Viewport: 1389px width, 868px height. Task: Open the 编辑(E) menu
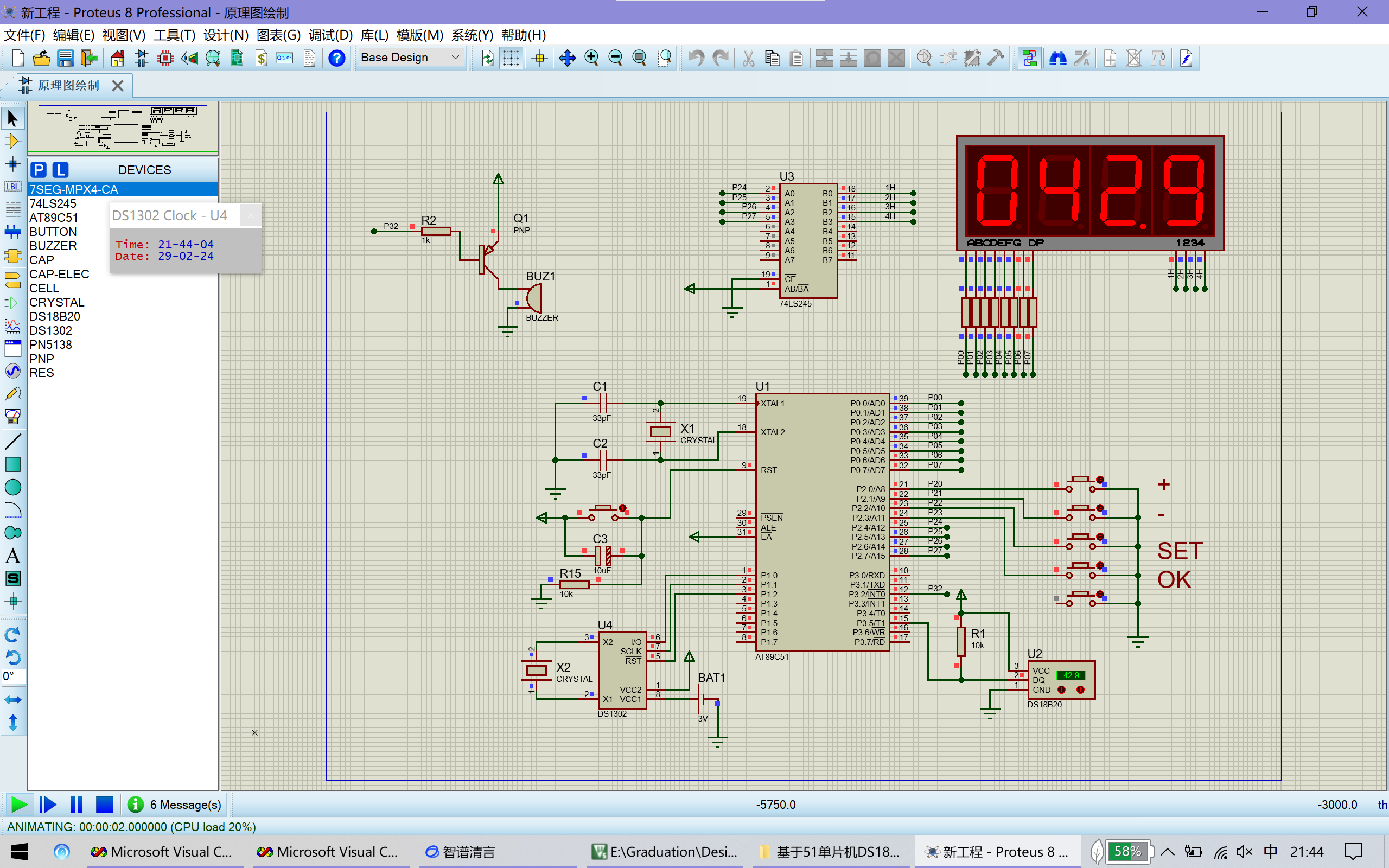pyautogui.click(x=73, y=35)
